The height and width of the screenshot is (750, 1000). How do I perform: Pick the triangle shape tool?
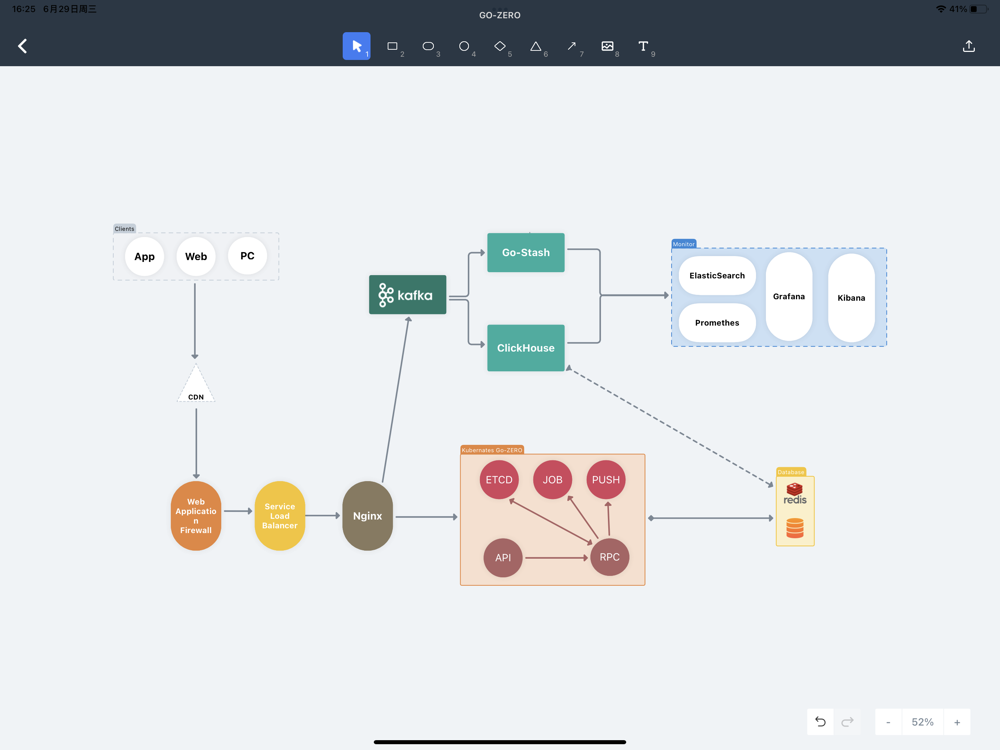pos(536,46)
